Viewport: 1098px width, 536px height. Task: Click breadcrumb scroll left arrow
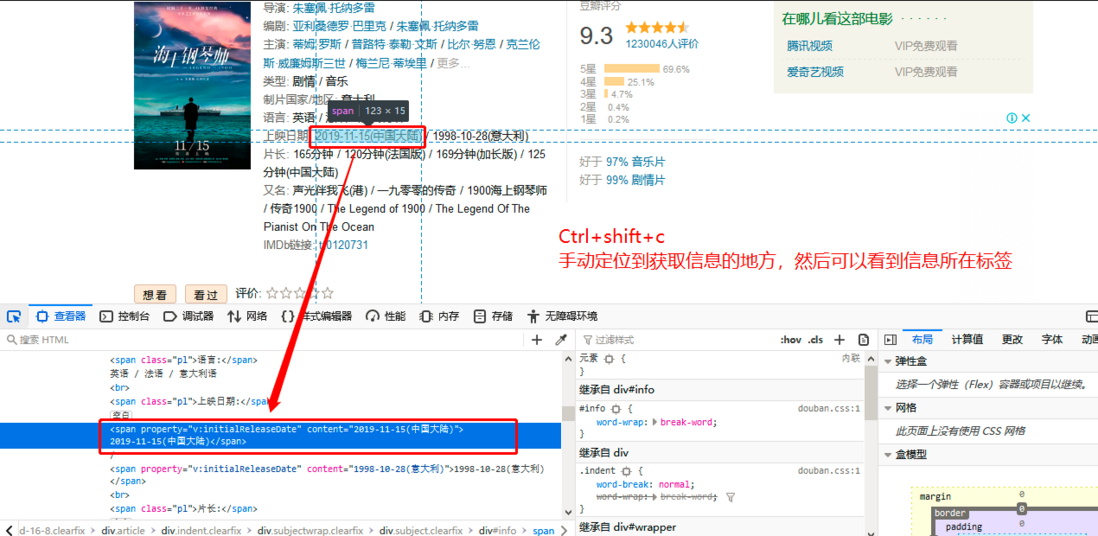tap(10, 530)
